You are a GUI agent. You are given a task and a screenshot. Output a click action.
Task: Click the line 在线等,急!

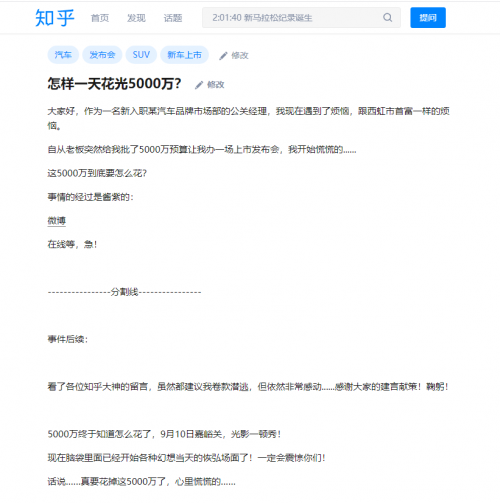click(x=72, y=244)
